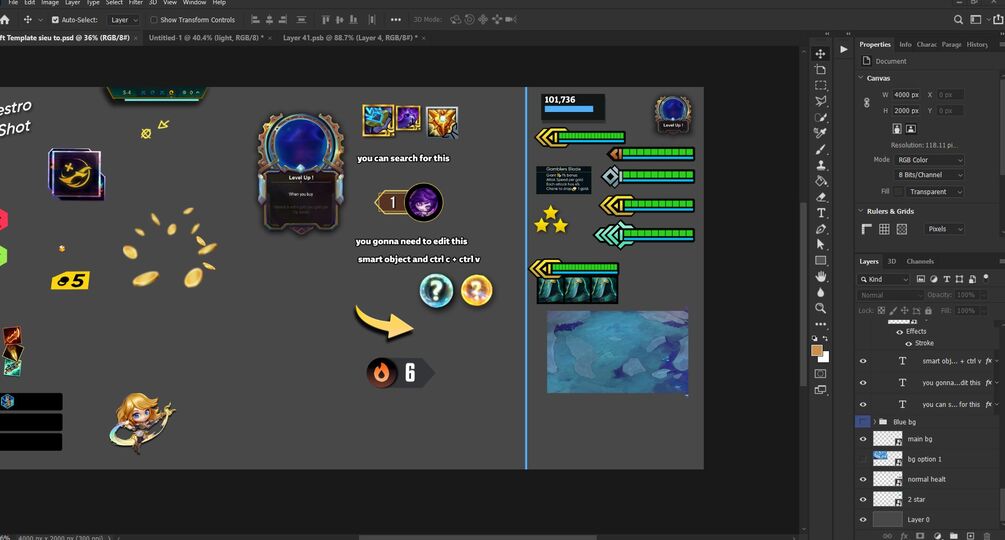Switch to the Channels tab
1005x540 pixels.
point(920,261)
